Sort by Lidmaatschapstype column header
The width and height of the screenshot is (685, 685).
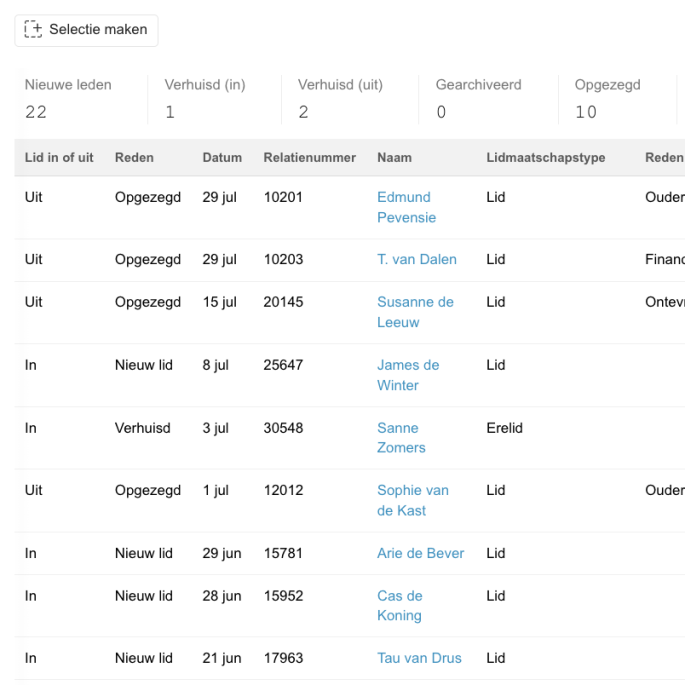(545, 158)
